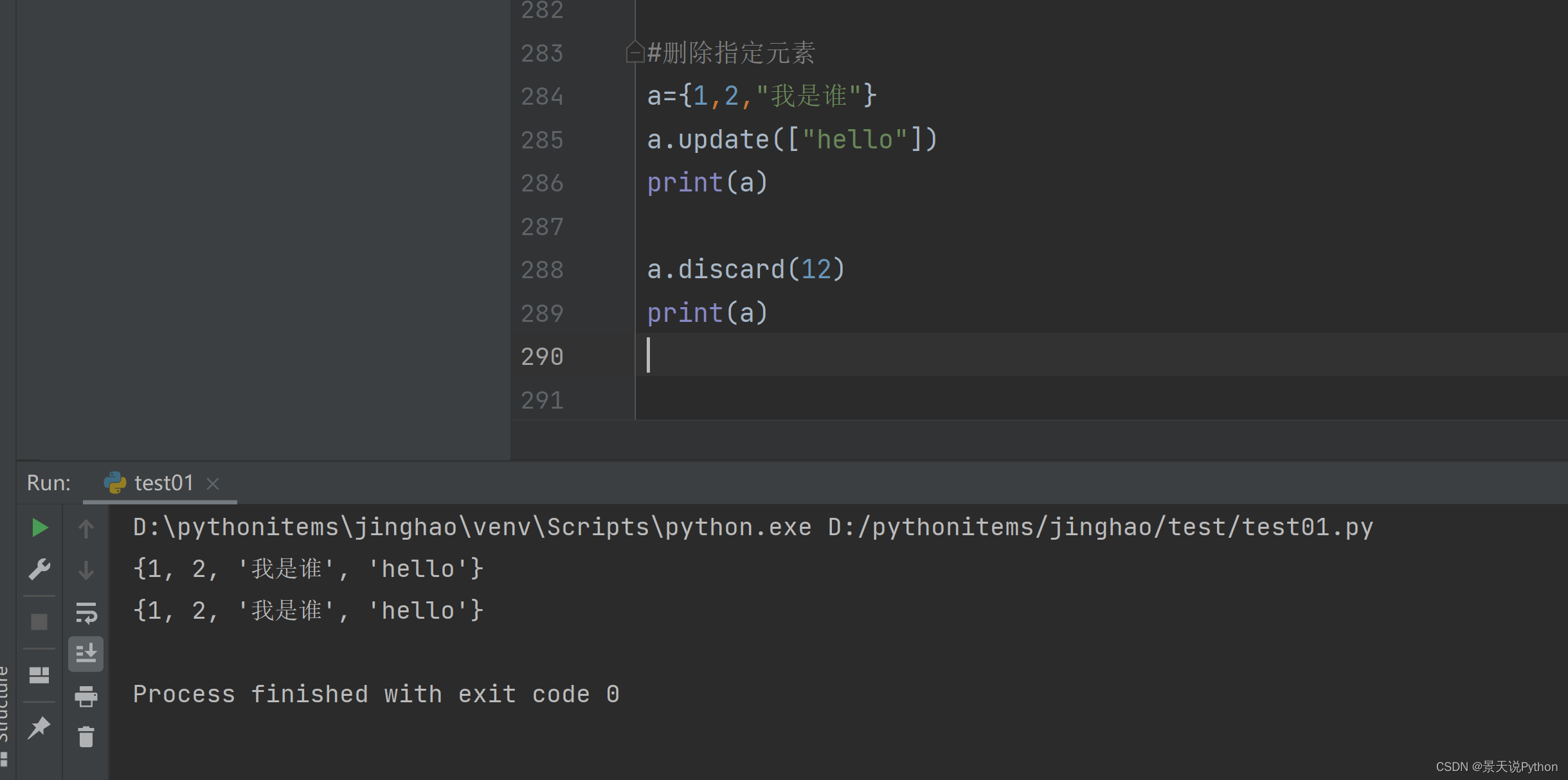Print the console output

(86, 696)
